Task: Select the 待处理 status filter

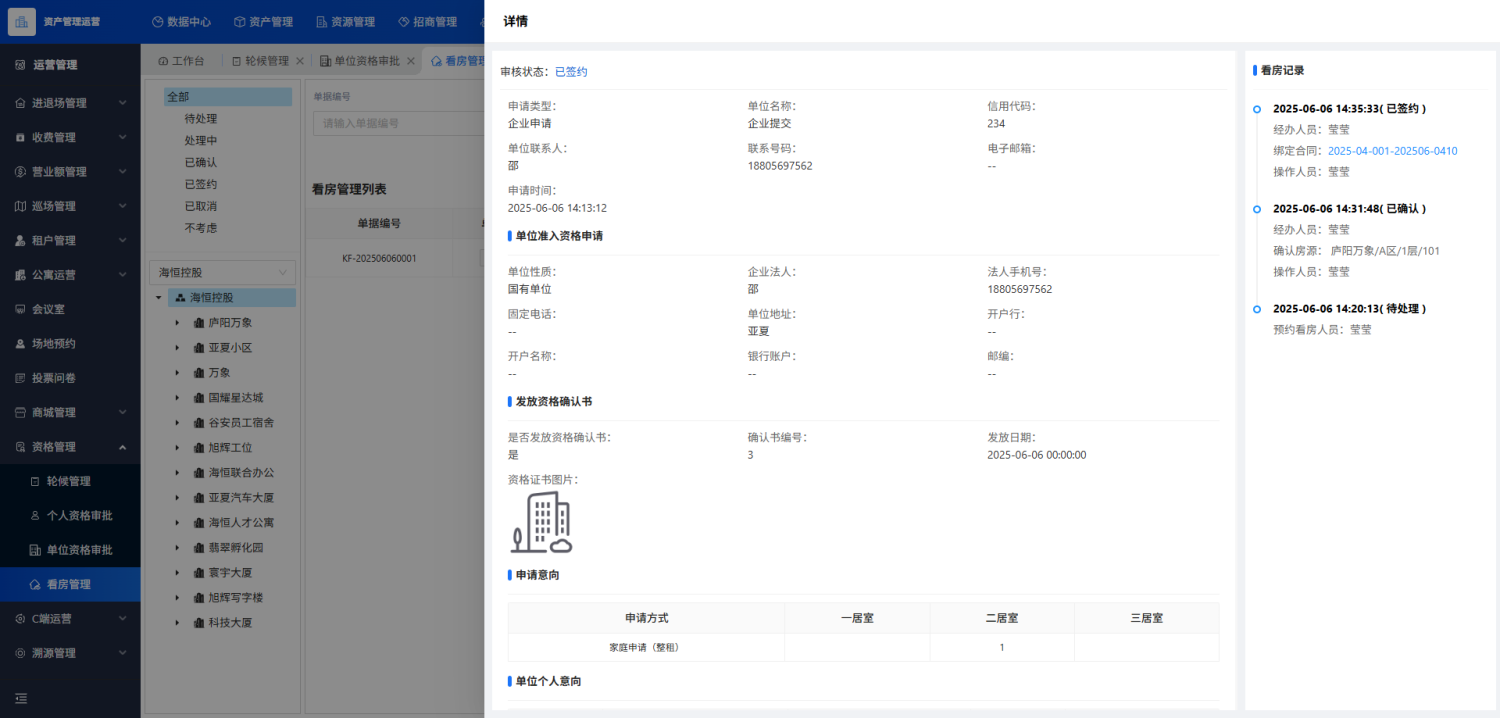Action: (201, 119)
